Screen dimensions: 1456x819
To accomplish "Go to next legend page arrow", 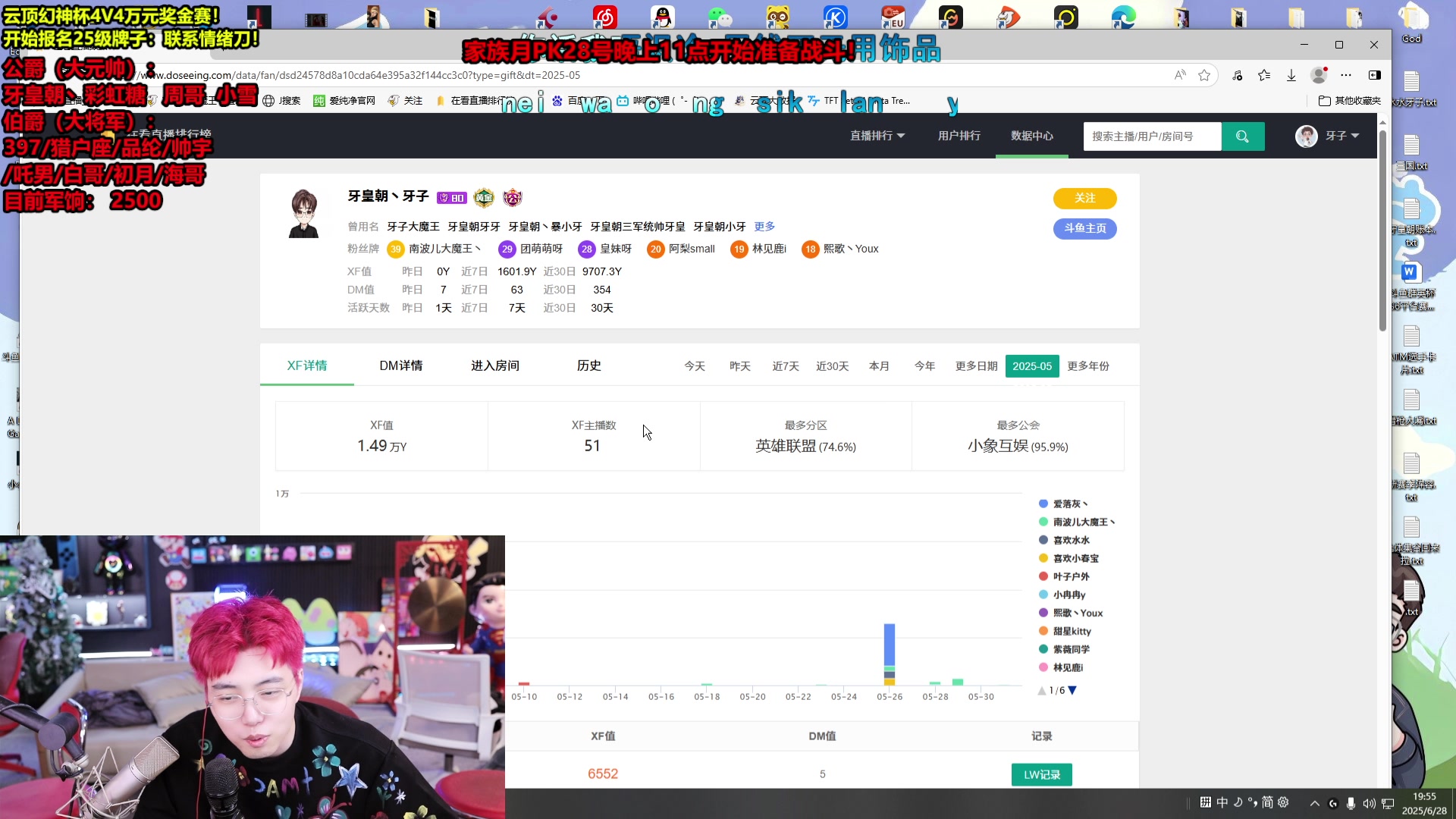I will tap(1072, 690).
